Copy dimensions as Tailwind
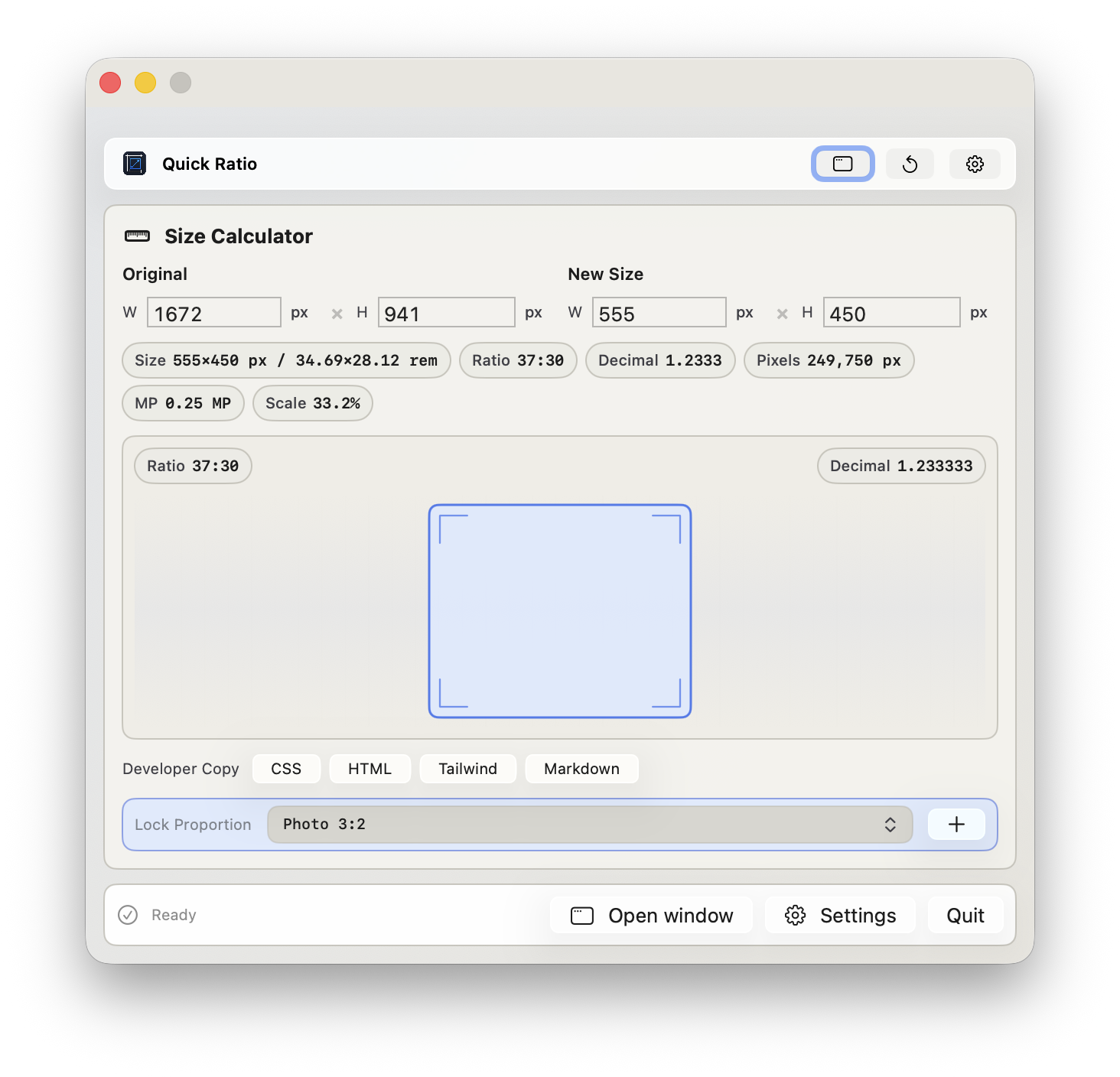This screenshot has width=1120, height=1077. point(467,769)
